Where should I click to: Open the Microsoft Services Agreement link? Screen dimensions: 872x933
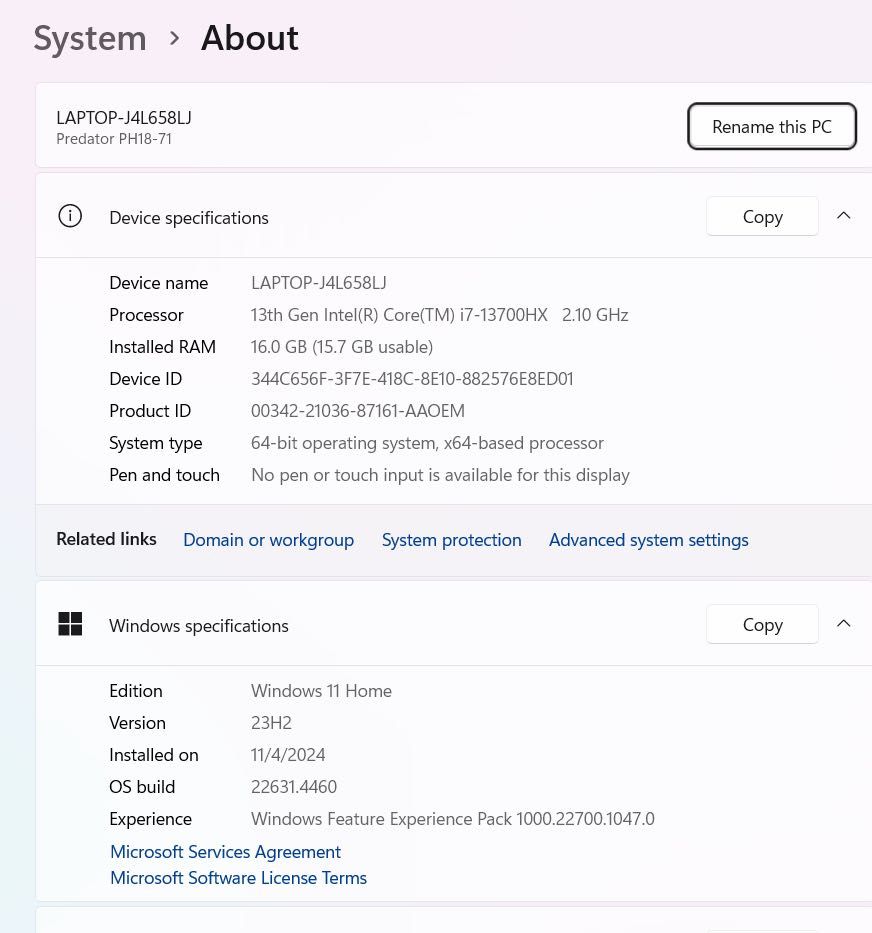click(226, 851)
